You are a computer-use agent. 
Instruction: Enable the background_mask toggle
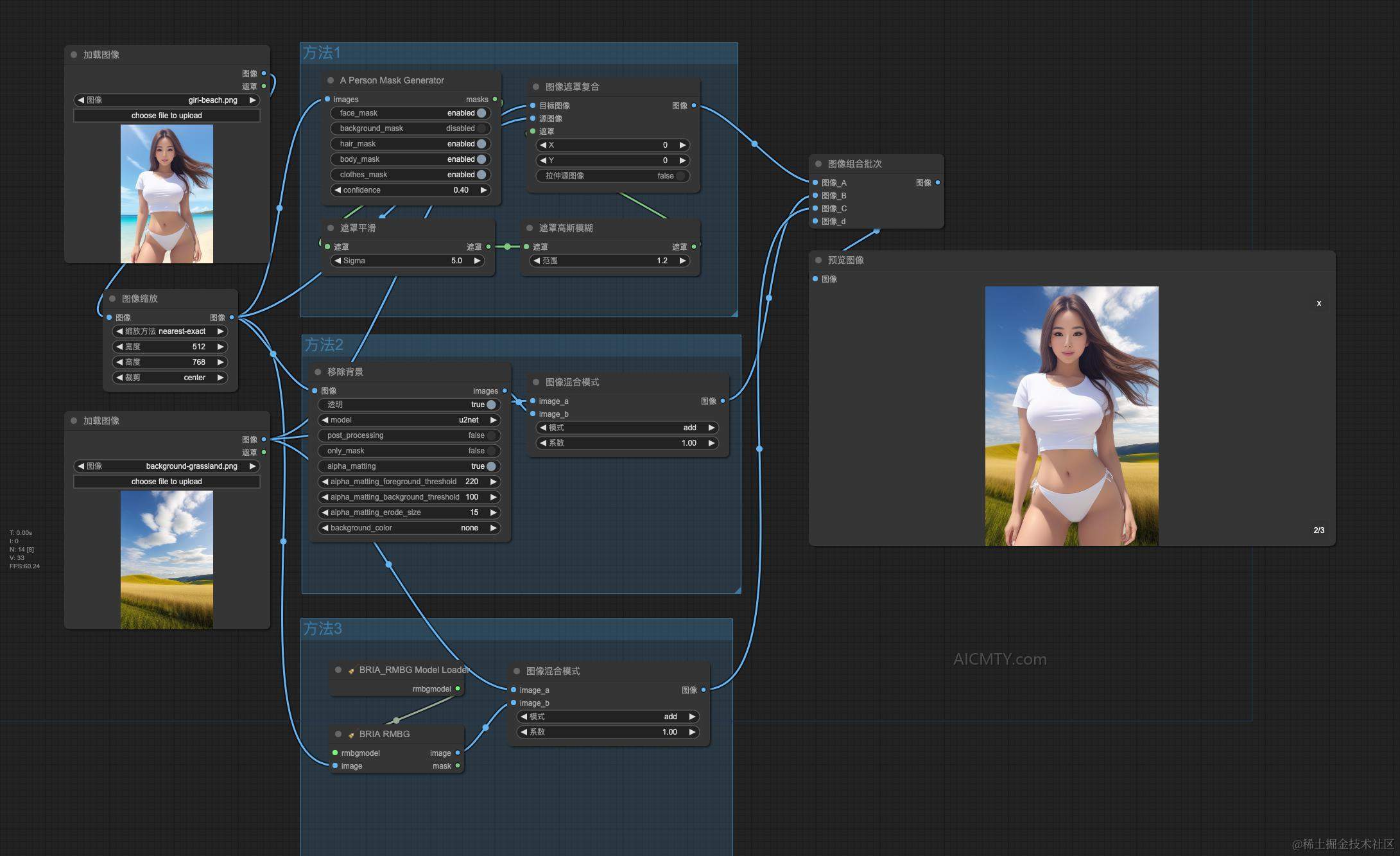click(x=481, y=128)
